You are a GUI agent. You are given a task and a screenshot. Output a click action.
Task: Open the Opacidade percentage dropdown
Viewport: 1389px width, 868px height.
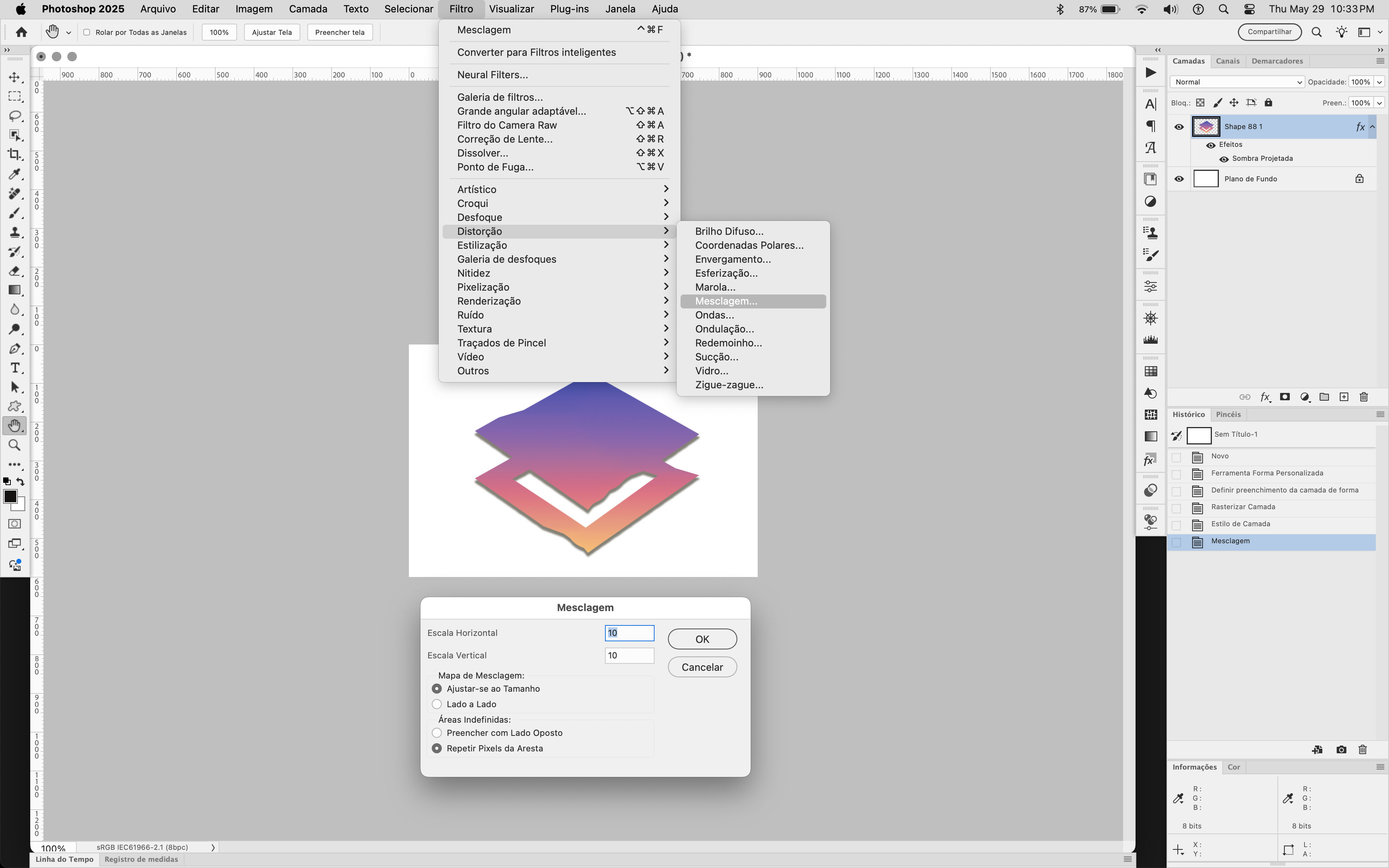pos(1378,81)
